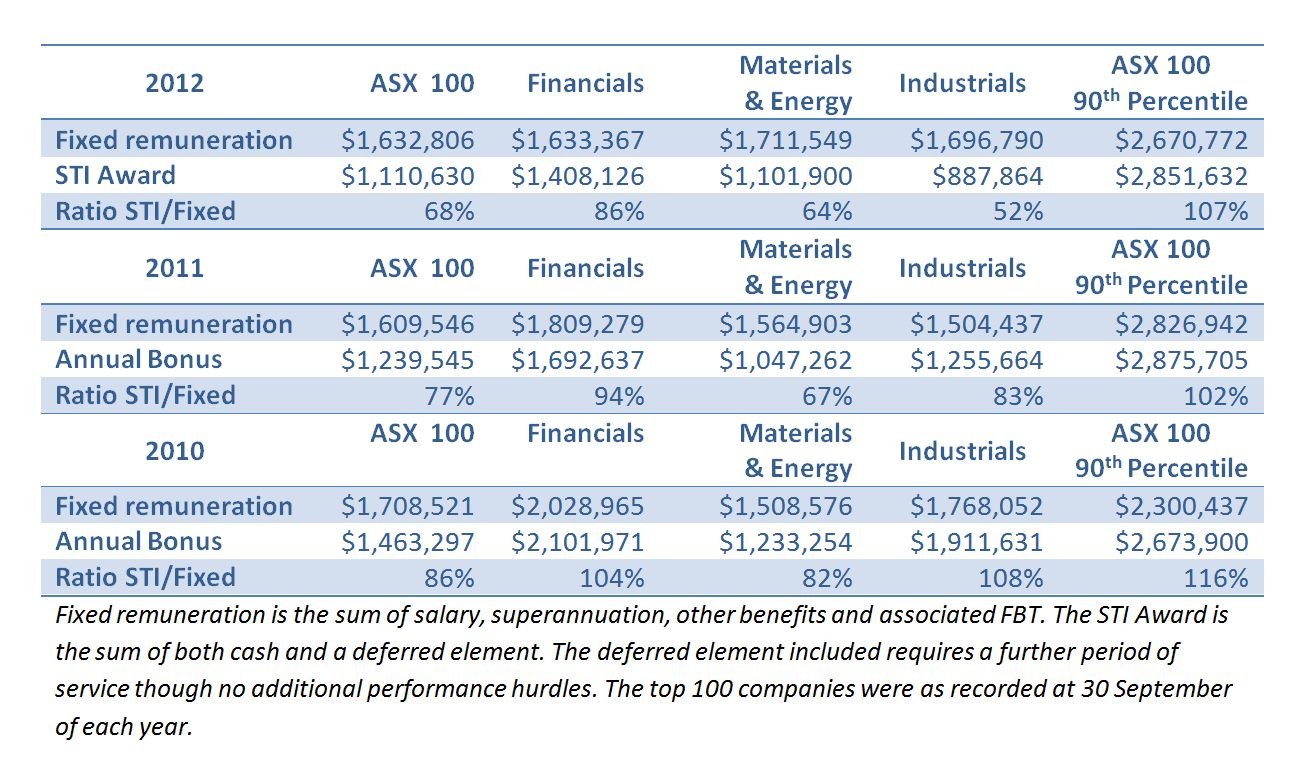This screenshot has height=773, width=1309.
Task: Select 2011 ASX 100 annual bonus $1,239,545
Action: [x=407, y=360]
